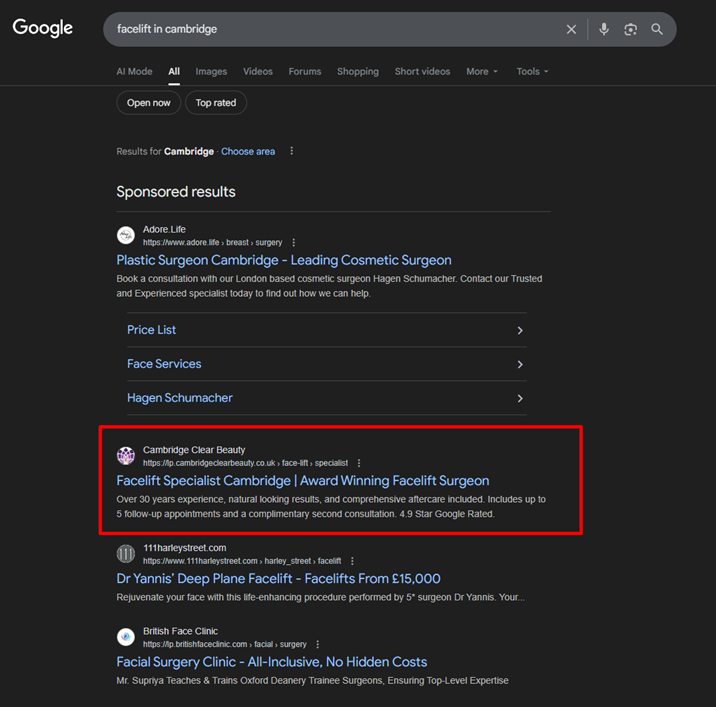The height and width of the screenshot is (707, 716).
Task: Click the Google logo
Action: [43, 28]
